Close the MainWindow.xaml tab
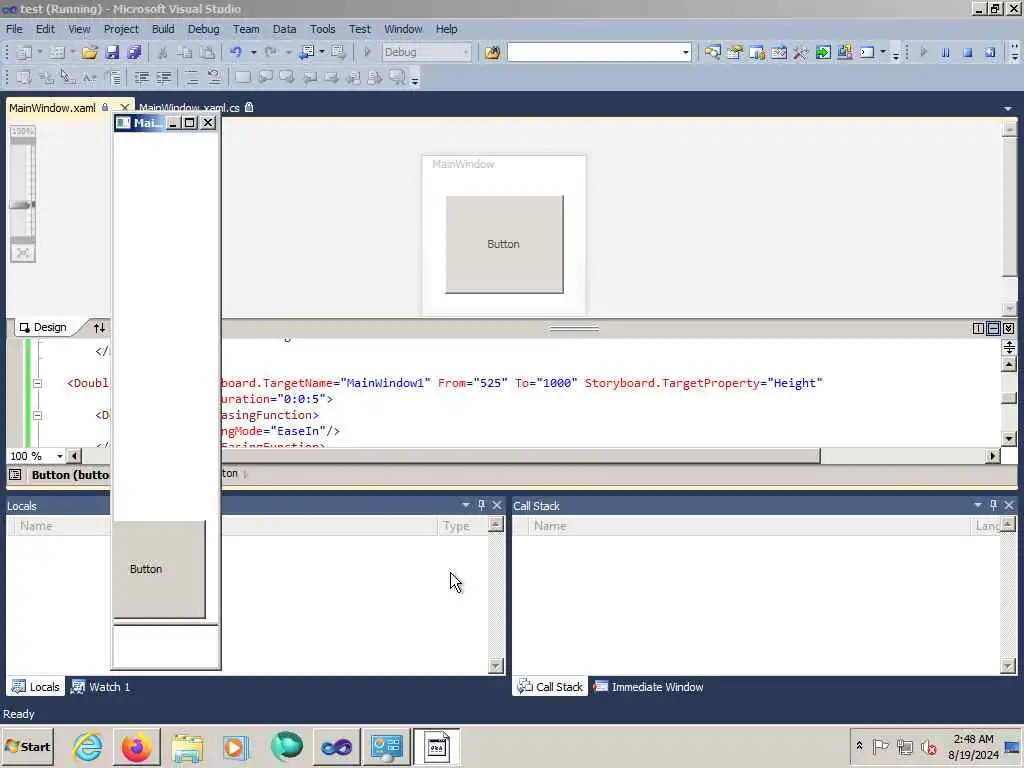Viewport: 1024px width, 768px height. [124, 108]
